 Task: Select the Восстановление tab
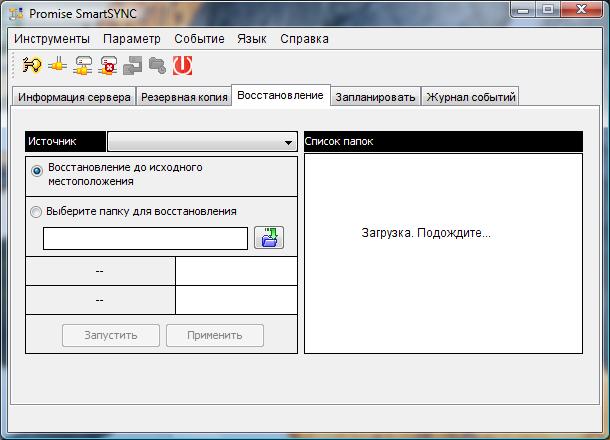[x=280, y=95]
